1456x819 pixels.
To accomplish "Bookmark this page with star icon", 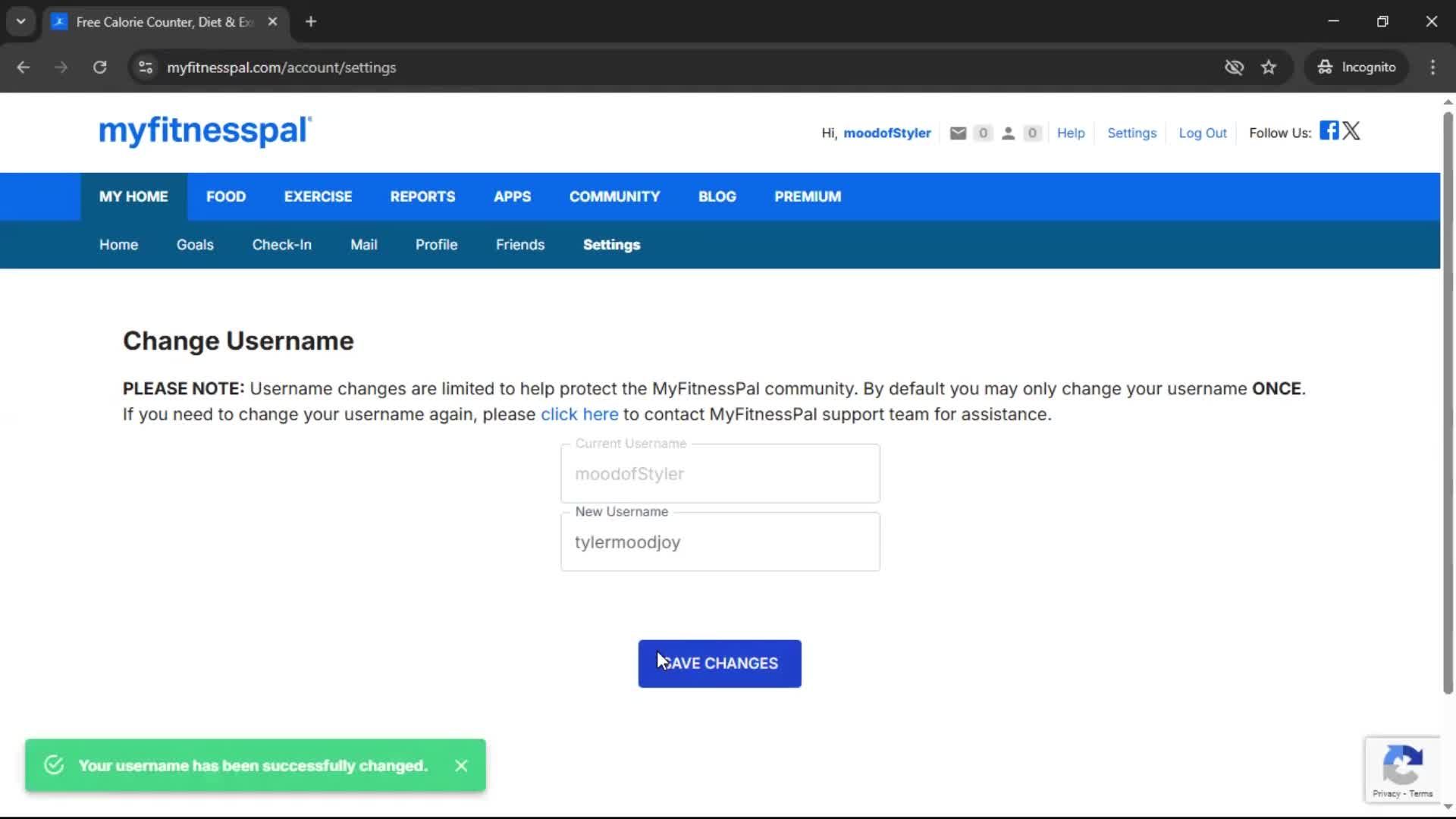I will [1269, 67].
